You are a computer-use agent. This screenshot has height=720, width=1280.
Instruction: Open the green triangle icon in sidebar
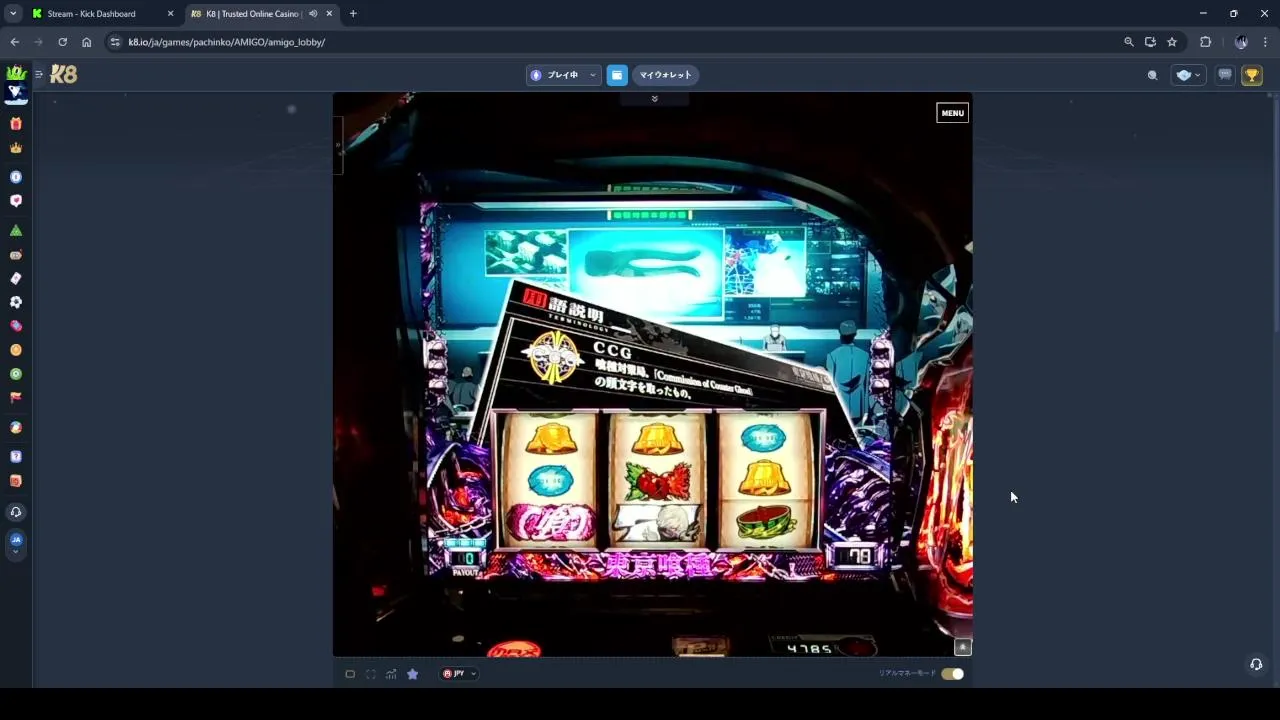click(x=16, y=231)
